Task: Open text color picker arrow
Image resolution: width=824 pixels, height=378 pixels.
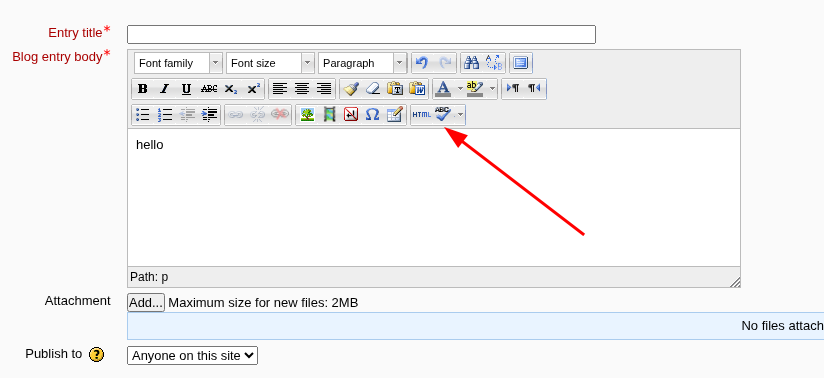Action: 460,89
